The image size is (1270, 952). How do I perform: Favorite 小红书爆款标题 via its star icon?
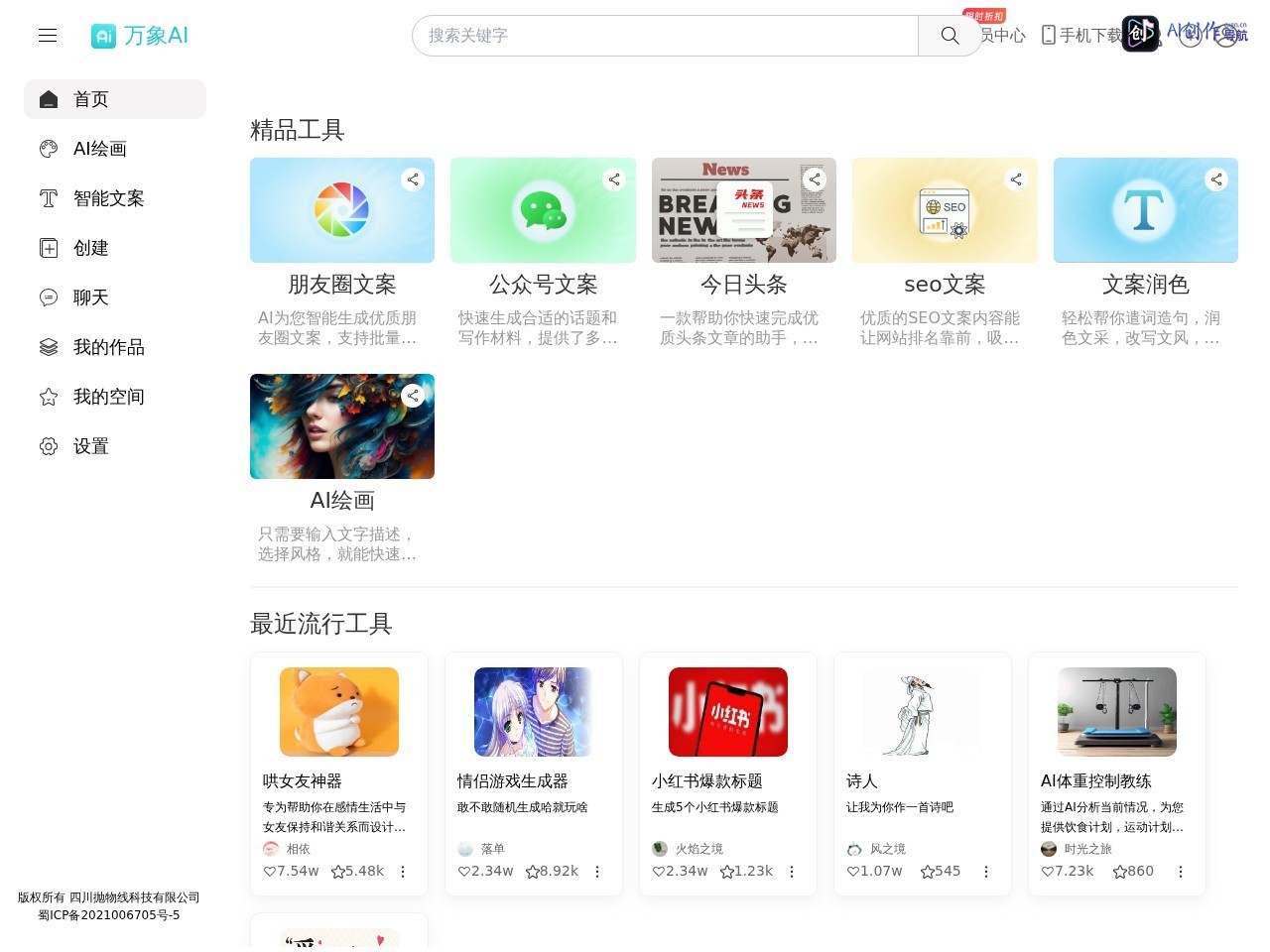coord(726,872)
